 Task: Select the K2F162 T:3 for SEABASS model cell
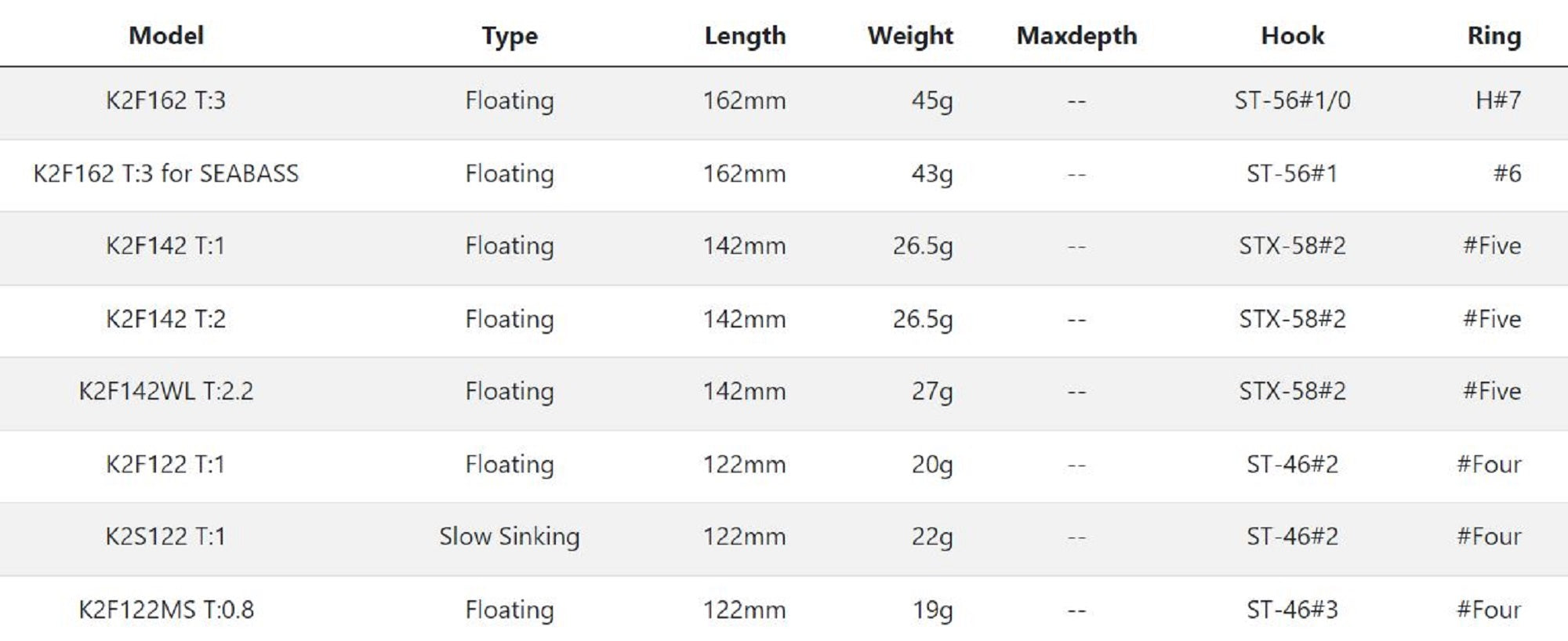pos(166,173)
